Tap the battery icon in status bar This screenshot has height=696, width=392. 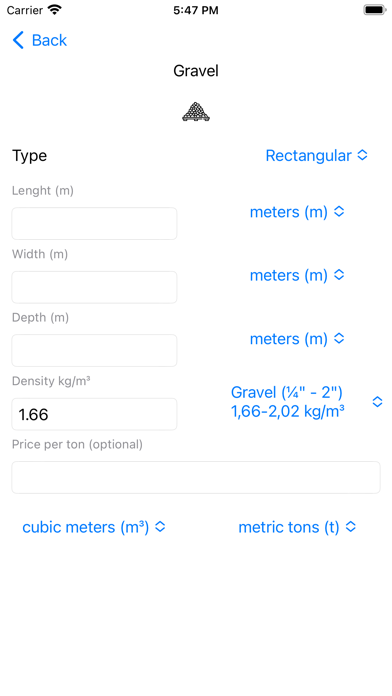click(x=374, y=10)
